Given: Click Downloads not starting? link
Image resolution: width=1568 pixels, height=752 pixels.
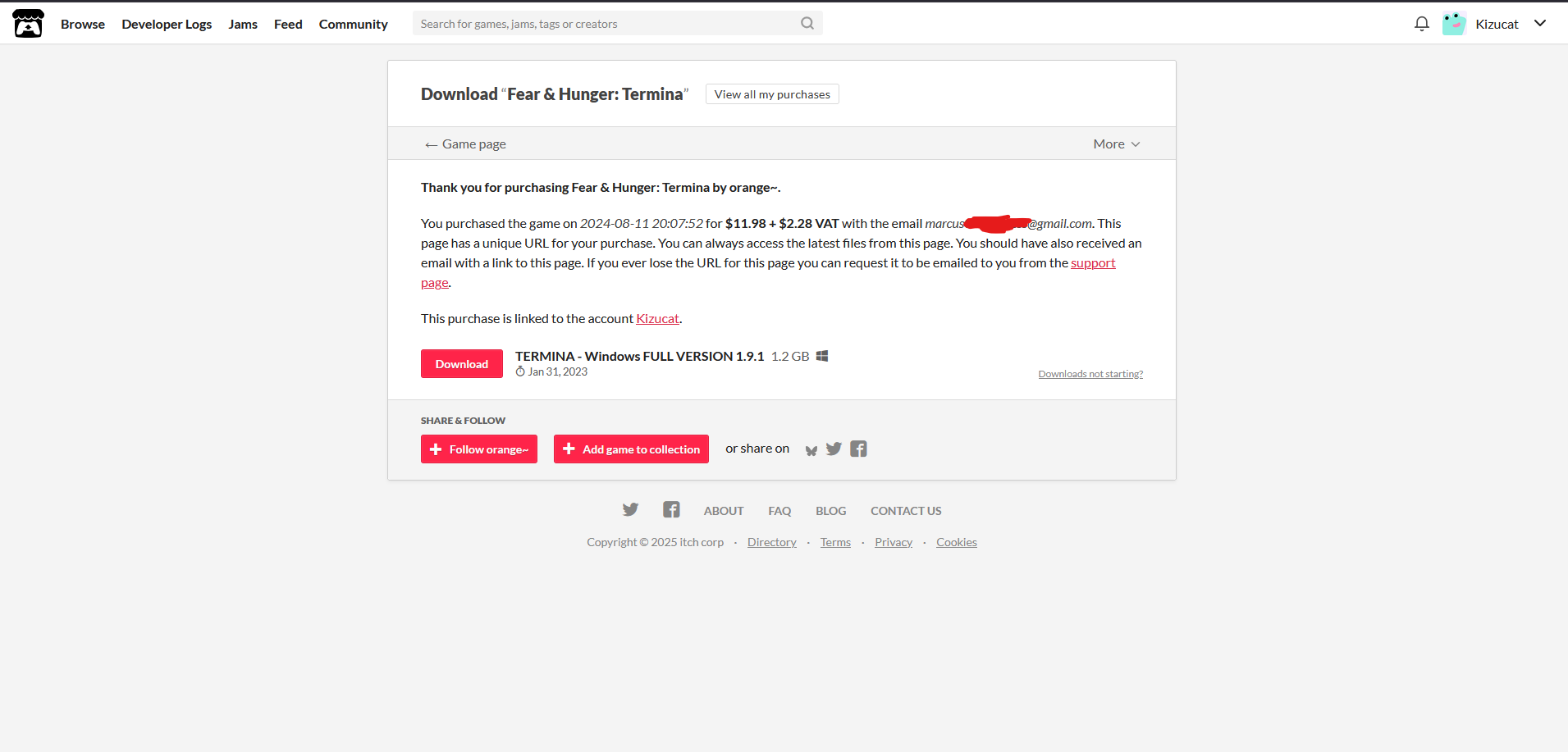Looking at the screenshot, I should point(1090,374).
